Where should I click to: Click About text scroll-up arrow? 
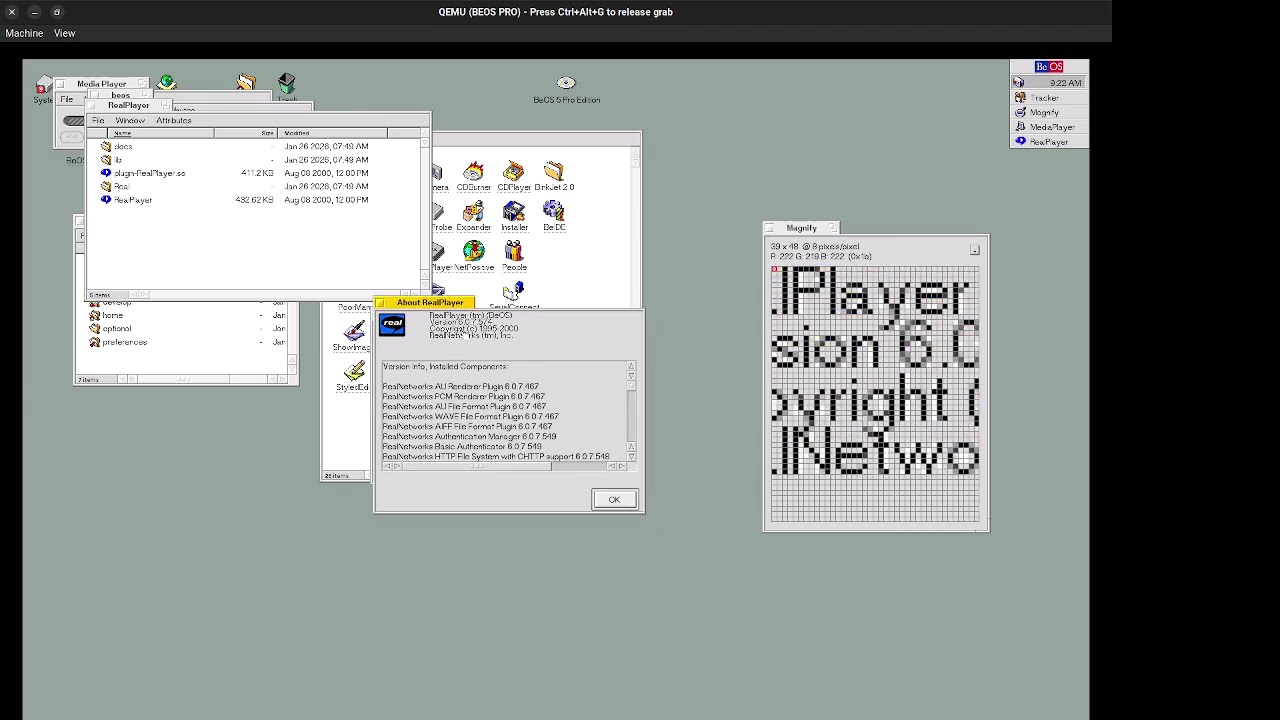point(631,367)
